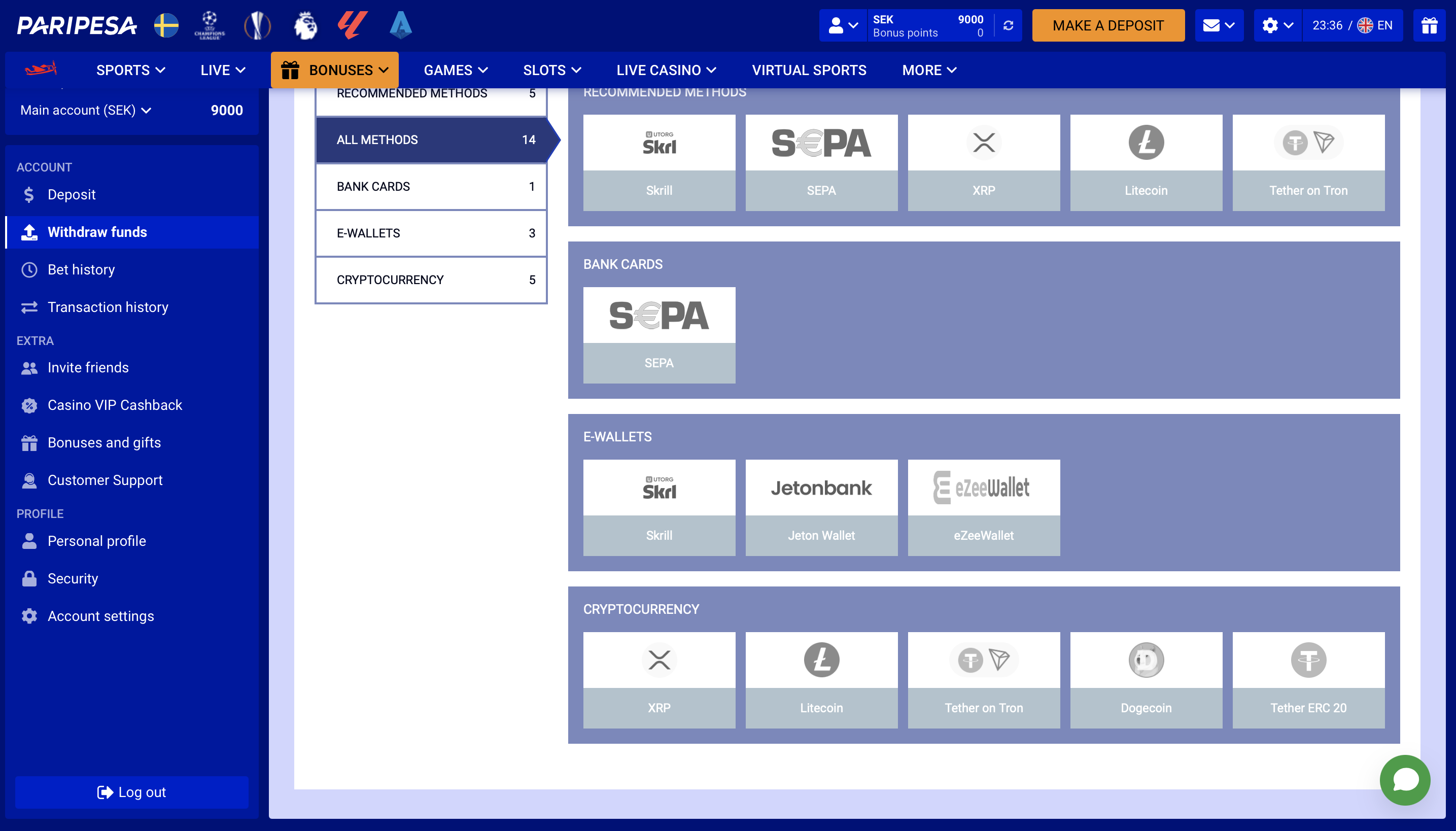Click the Make a Deposit button
The image size is (1456, 831).
1108,26
